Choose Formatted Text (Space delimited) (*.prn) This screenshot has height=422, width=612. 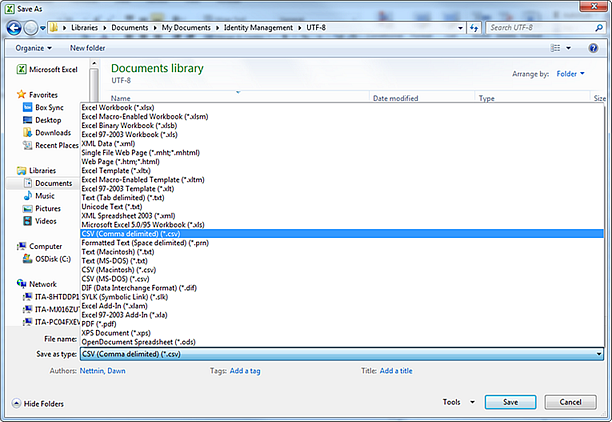pyautogui.click(x=342, y=242)
